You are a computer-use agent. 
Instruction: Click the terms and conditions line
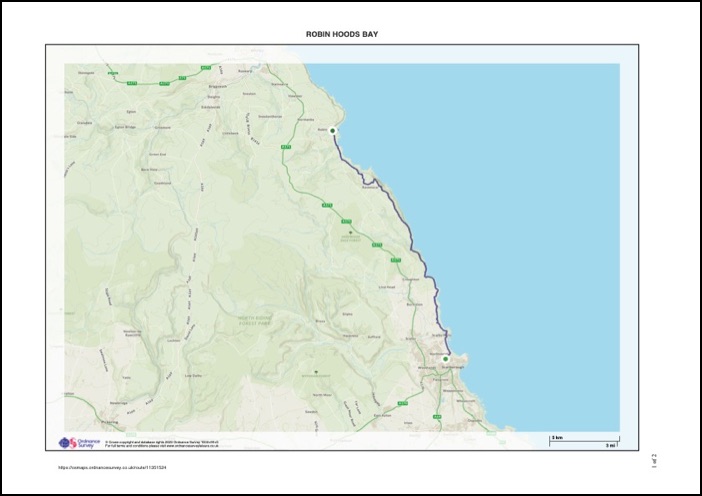point(162,446)
